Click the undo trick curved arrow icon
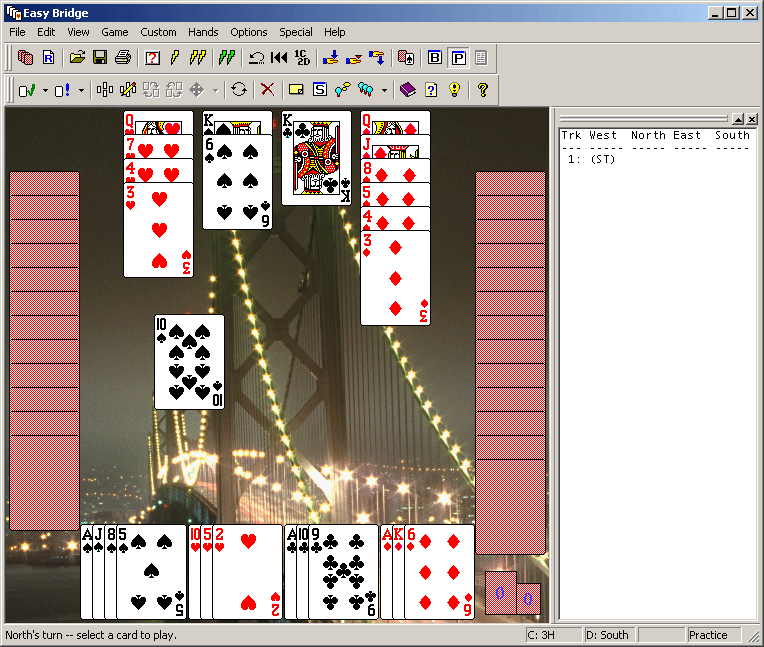The image size is (764, 647). coord(257,58)
